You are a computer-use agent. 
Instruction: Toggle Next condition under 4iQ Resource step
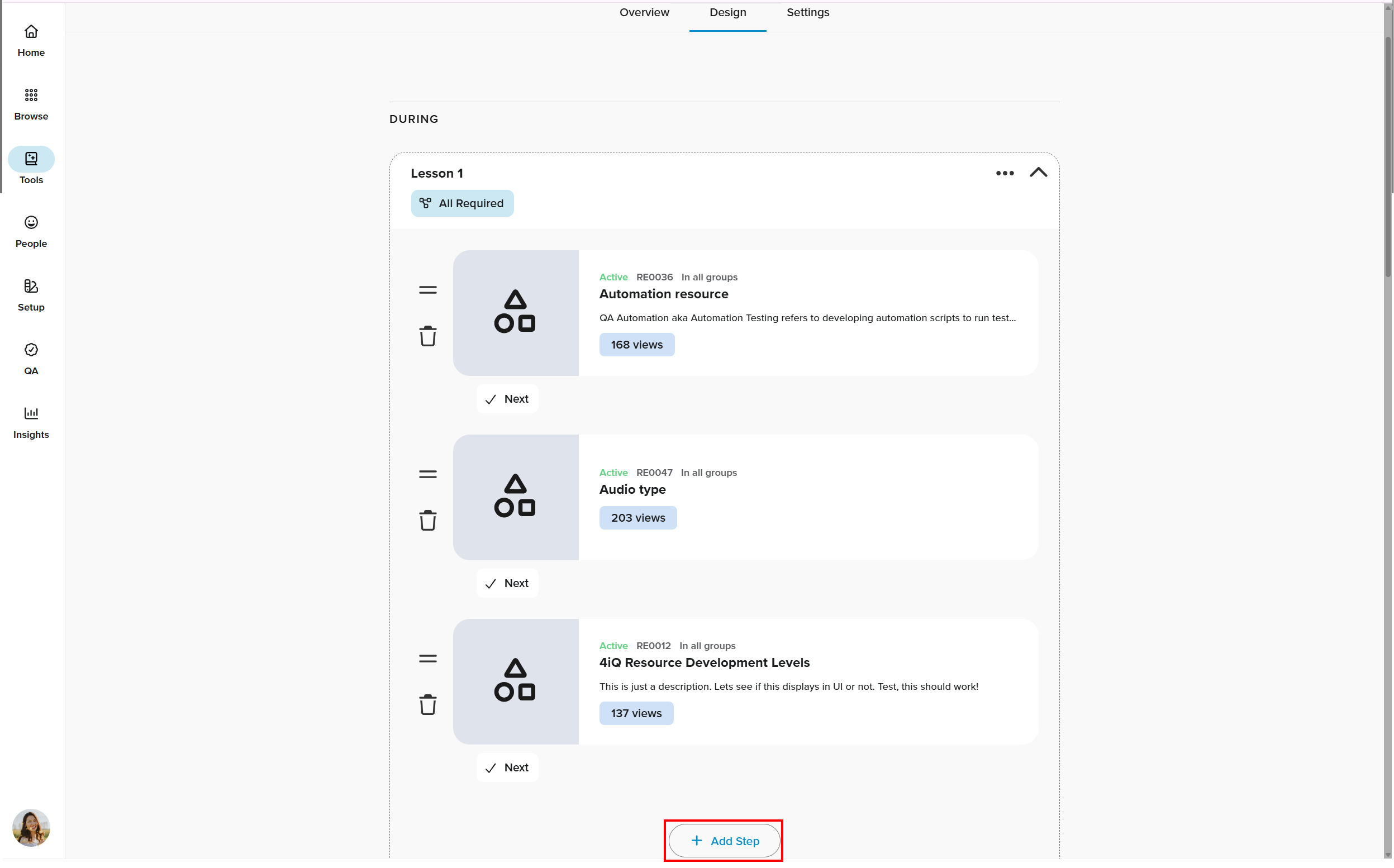pyautogui.click(x=507, y=767)
